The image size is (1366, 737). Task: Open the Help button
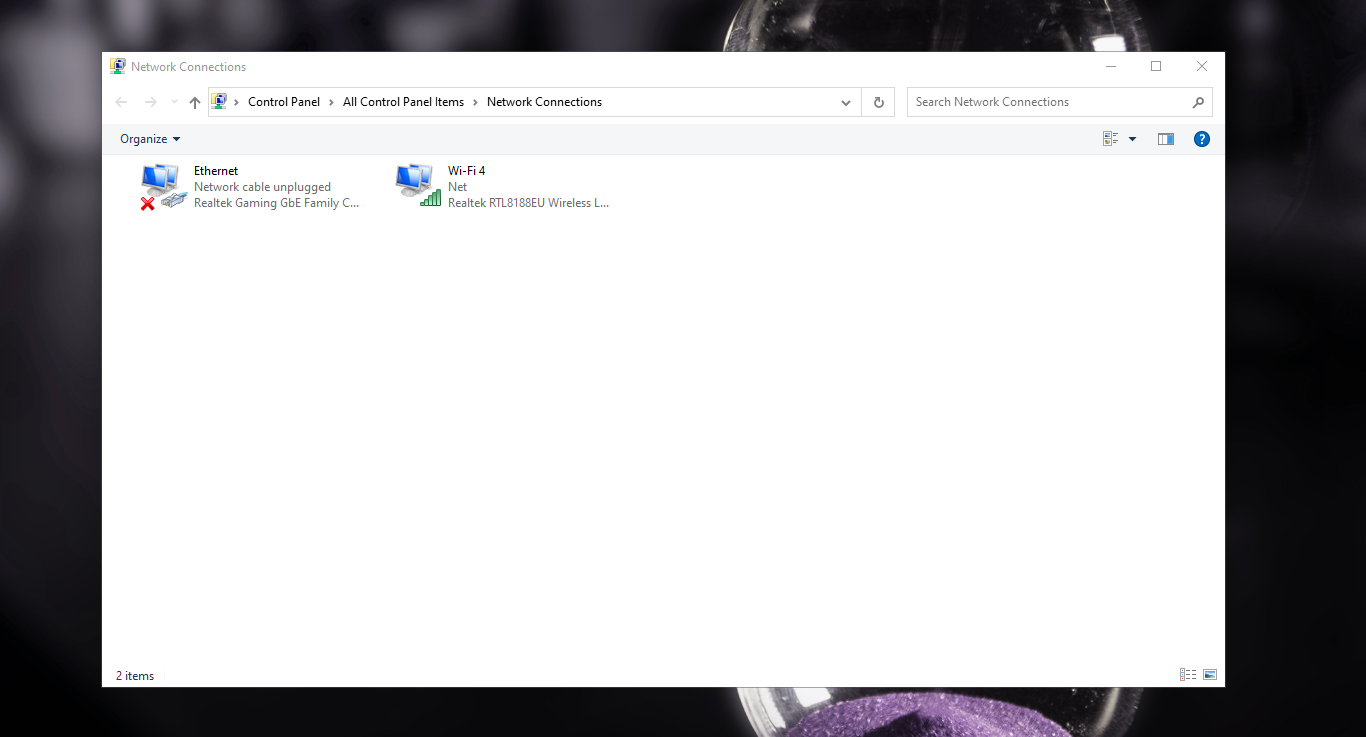tap(1202, 139)
